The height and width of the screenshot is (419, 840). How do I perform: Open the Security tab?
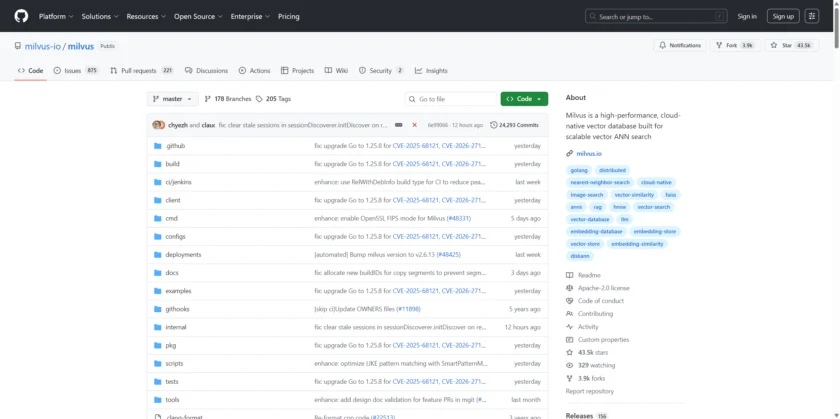pos(381,71)
